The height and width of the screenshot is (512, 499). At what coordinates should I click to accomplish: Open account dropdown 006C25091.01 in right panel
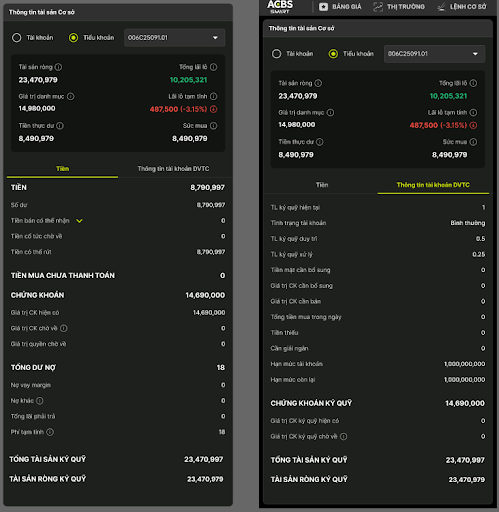[x=434, y=54]
